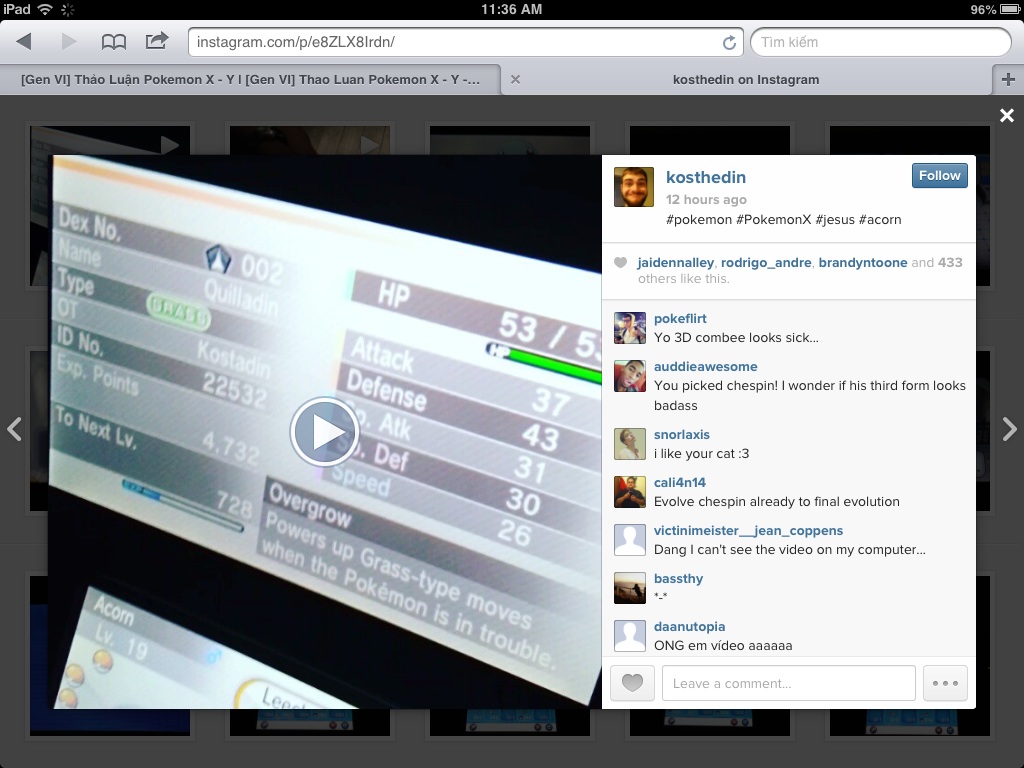Open kosthedin's profile picture

click(633, 187)
